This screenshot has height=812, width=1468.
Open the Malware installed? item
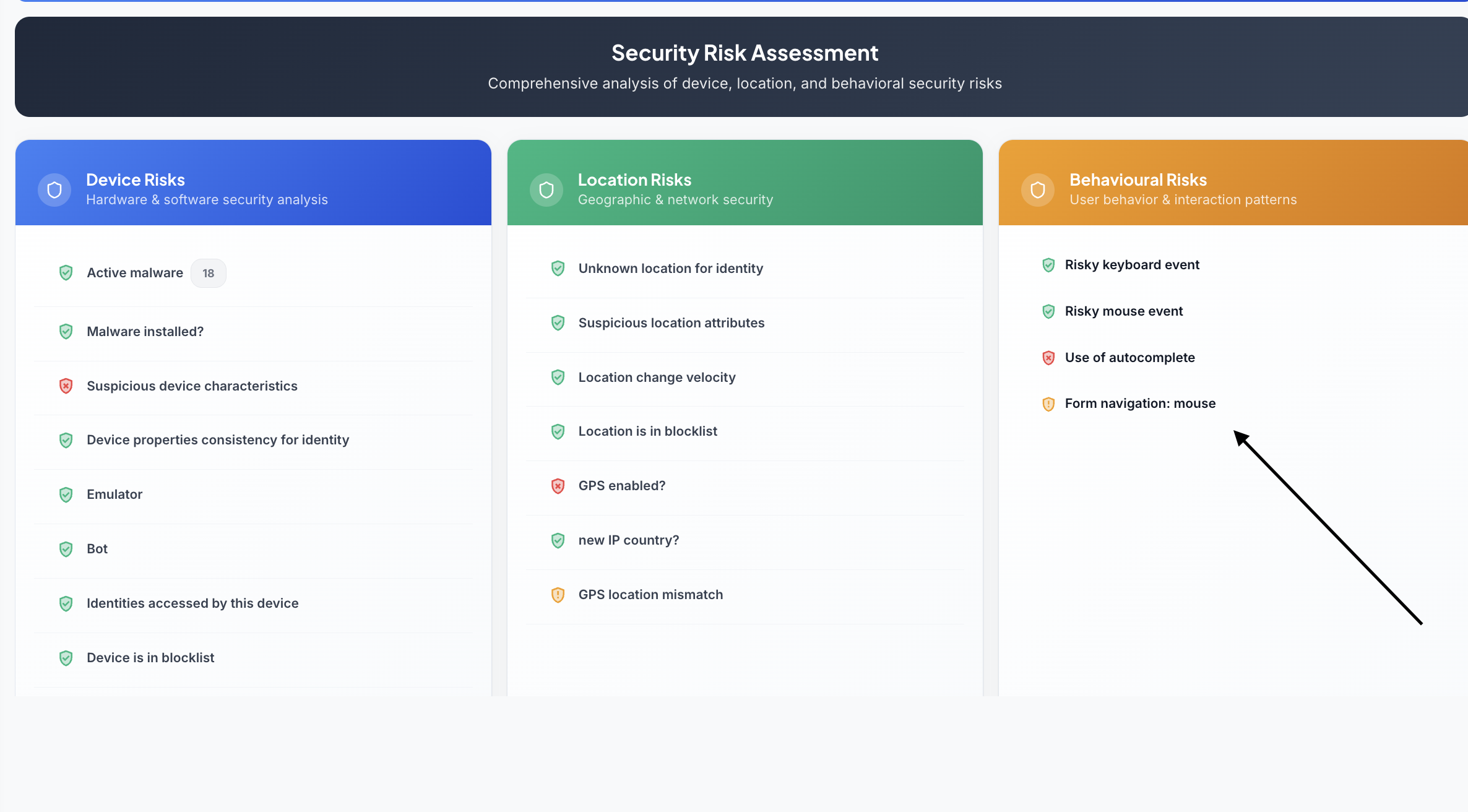click(253, 332)
